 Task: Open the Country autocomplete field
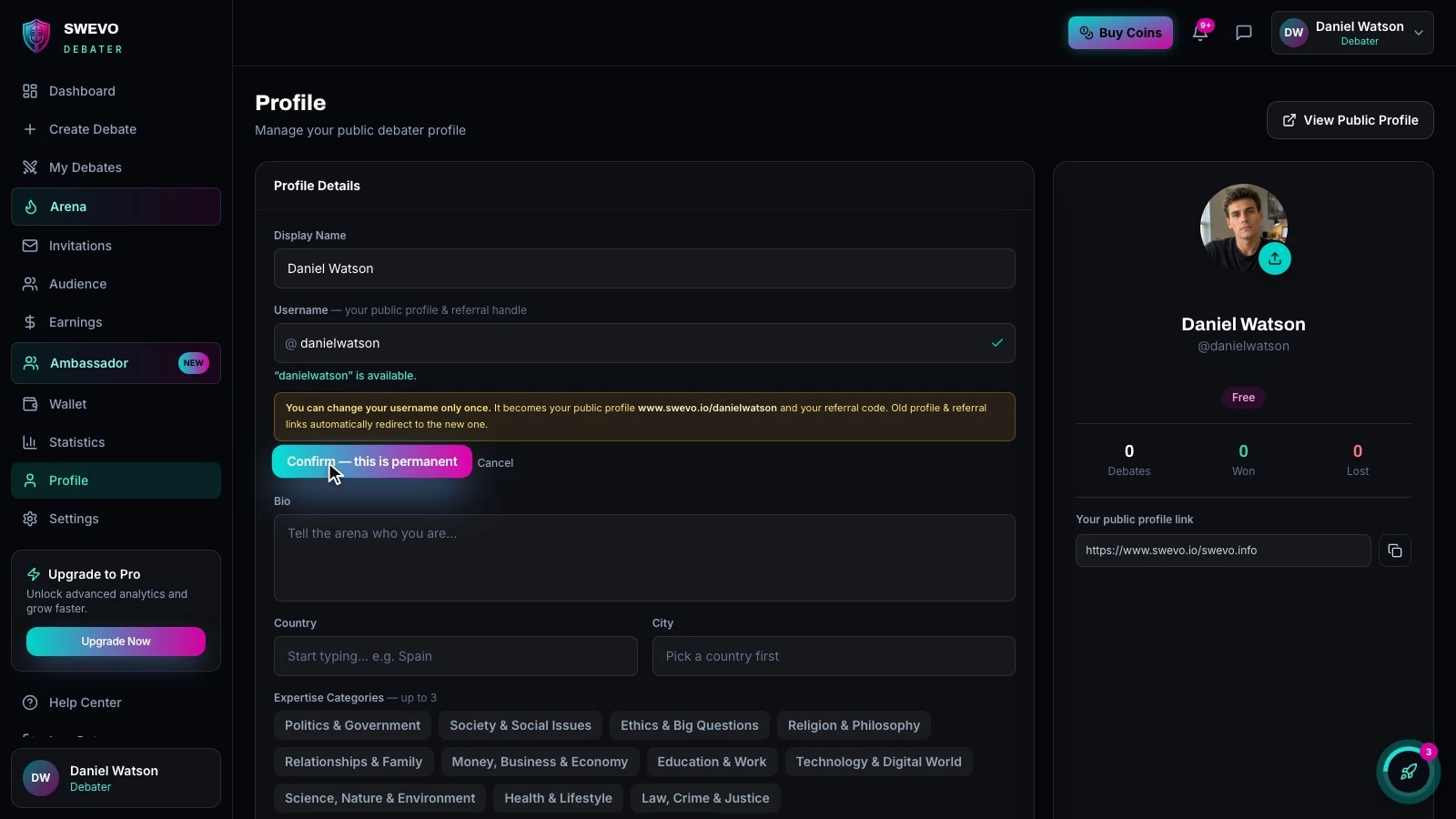tap(456, 656)
